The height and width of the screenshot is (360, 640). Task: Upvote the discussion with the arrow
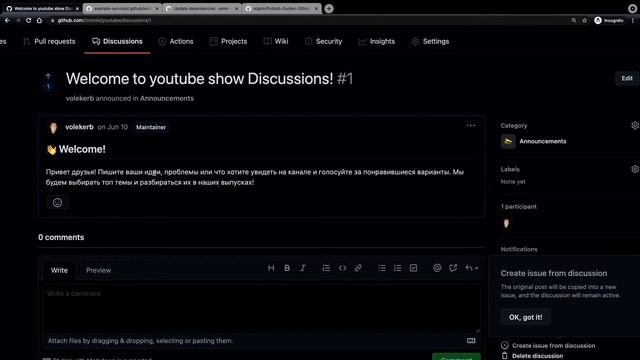pyautogui.click(x=48, y=76)
